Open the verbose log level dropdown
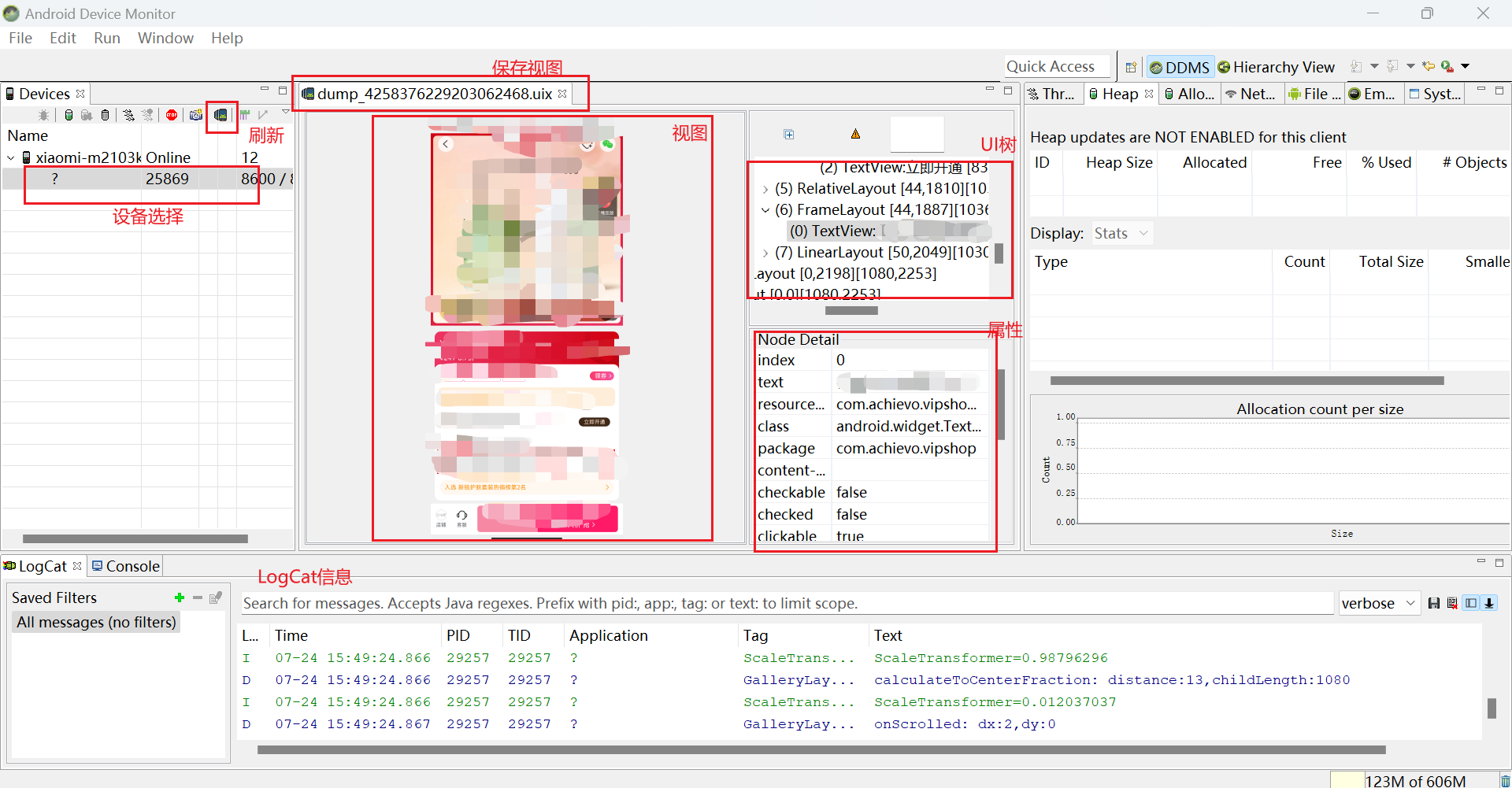This screenshot has width=1512, height=788. point(1379,603)
